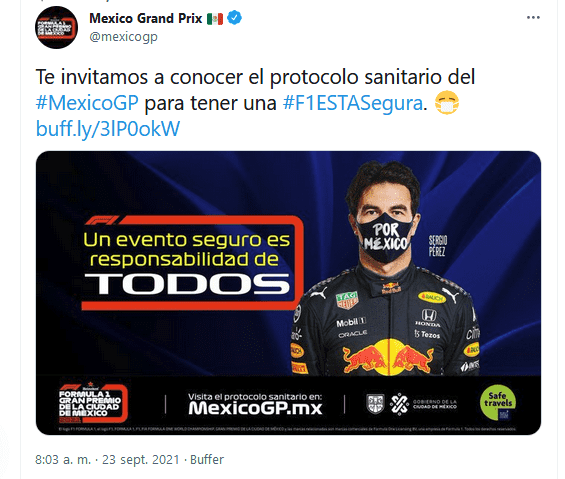Screen dimensions: 565x479
Task: Open the @mexicogp handle link
Action: pyautogui.click(x=123, y=37)
